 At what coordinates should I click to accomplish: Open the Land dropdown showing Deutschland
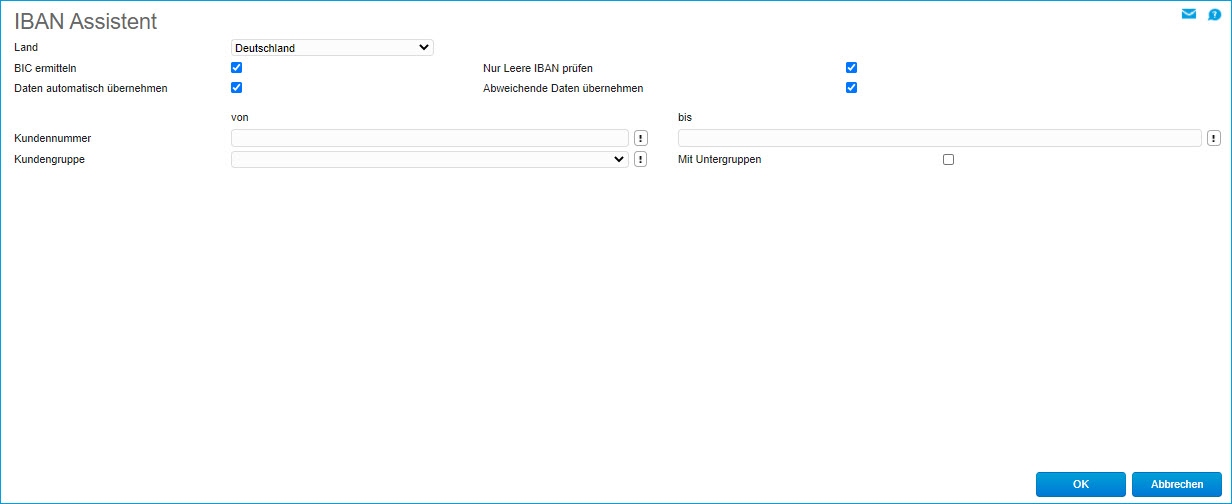click(332, 47)
